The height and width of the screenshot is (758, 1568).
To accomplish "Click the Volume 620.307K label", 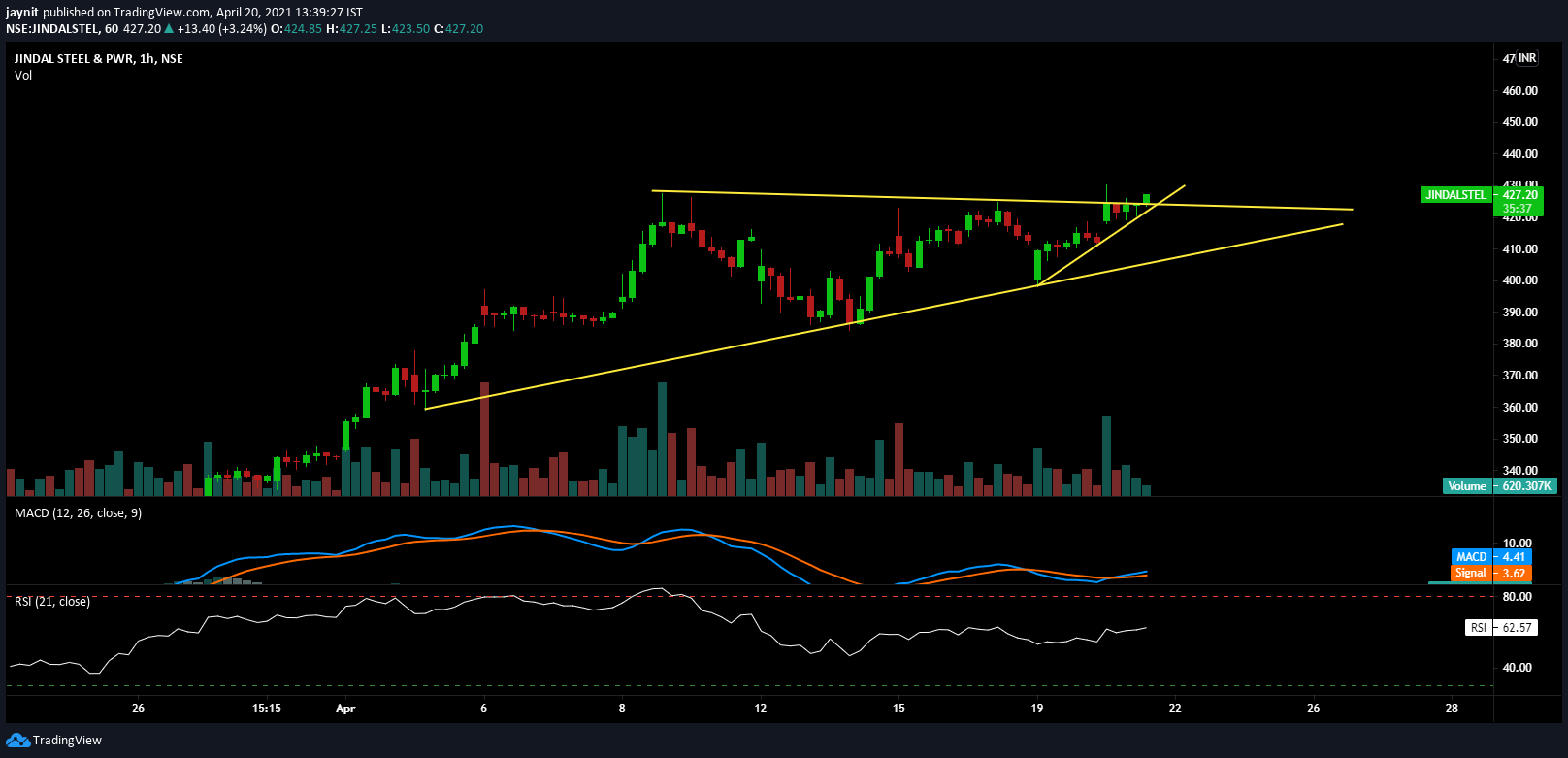I will coord(1499,486).
